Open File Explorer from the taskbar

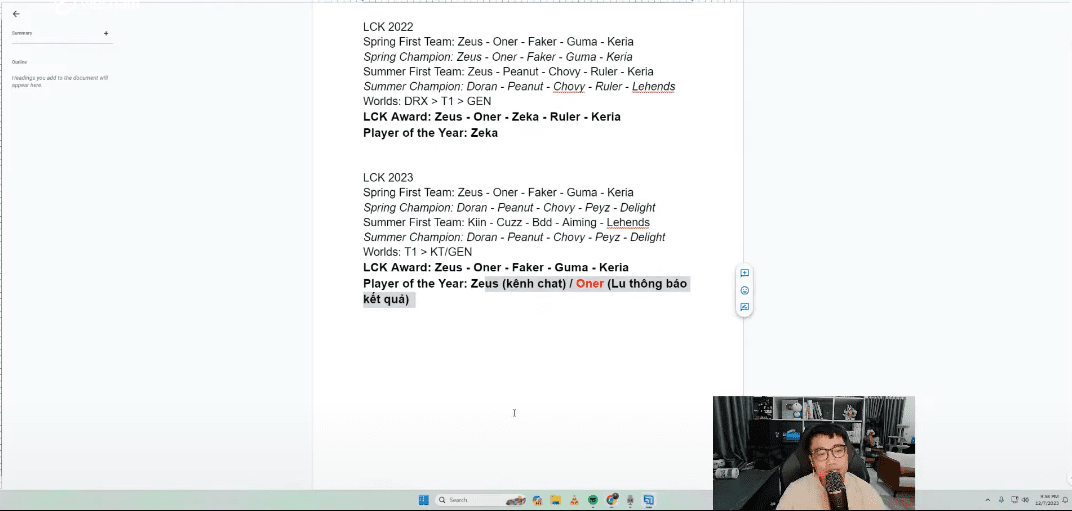(x=556, y=500)
